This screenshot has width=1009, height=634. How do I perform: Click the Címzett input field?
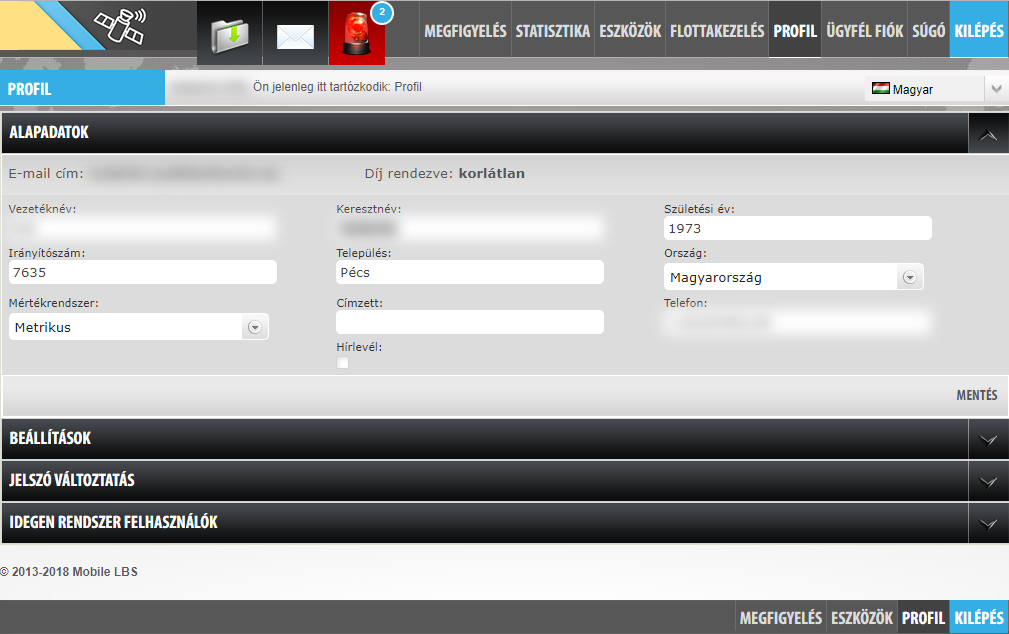(470, 322)
